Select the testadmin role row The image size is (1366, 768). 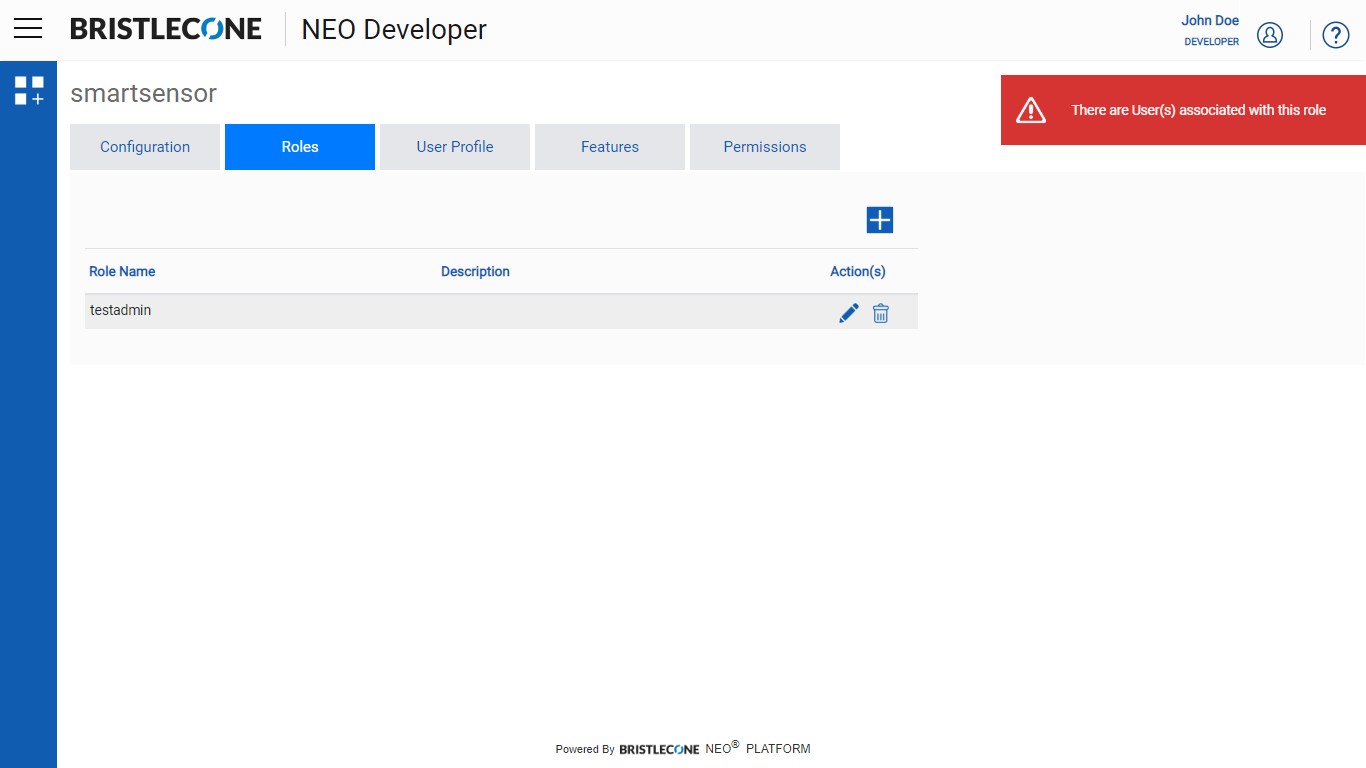(400, 310)
